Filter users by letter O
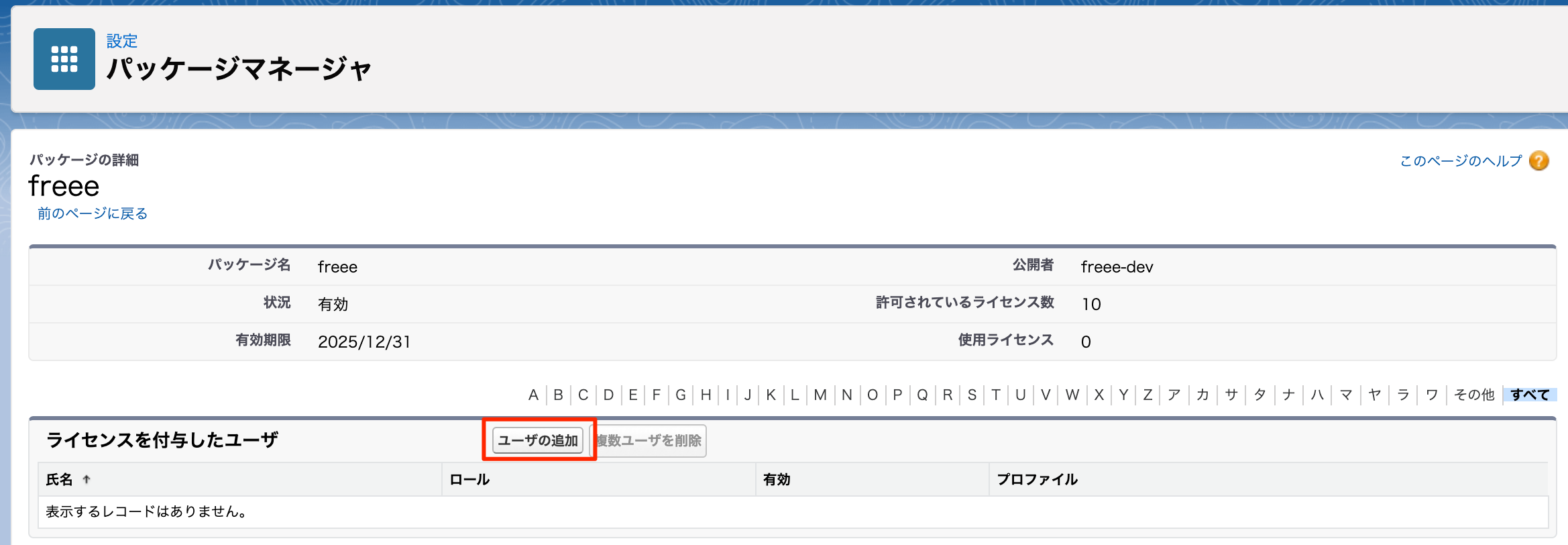The width and height of the screenshot is (1568, 545). pos(873,395)
